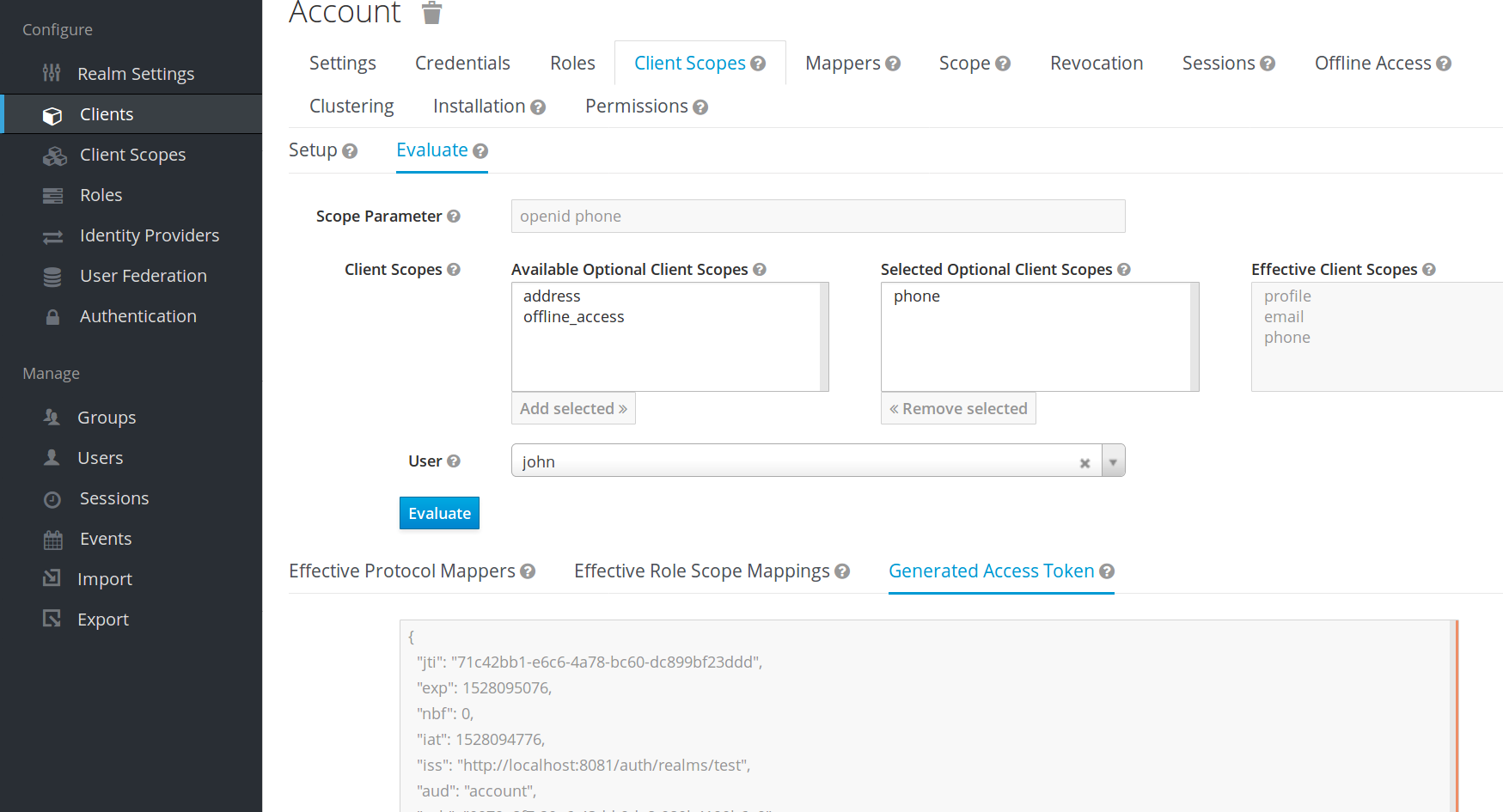Click the Add selected button
The width and height of the screenshot is (1503, 812).
[573, 409]
